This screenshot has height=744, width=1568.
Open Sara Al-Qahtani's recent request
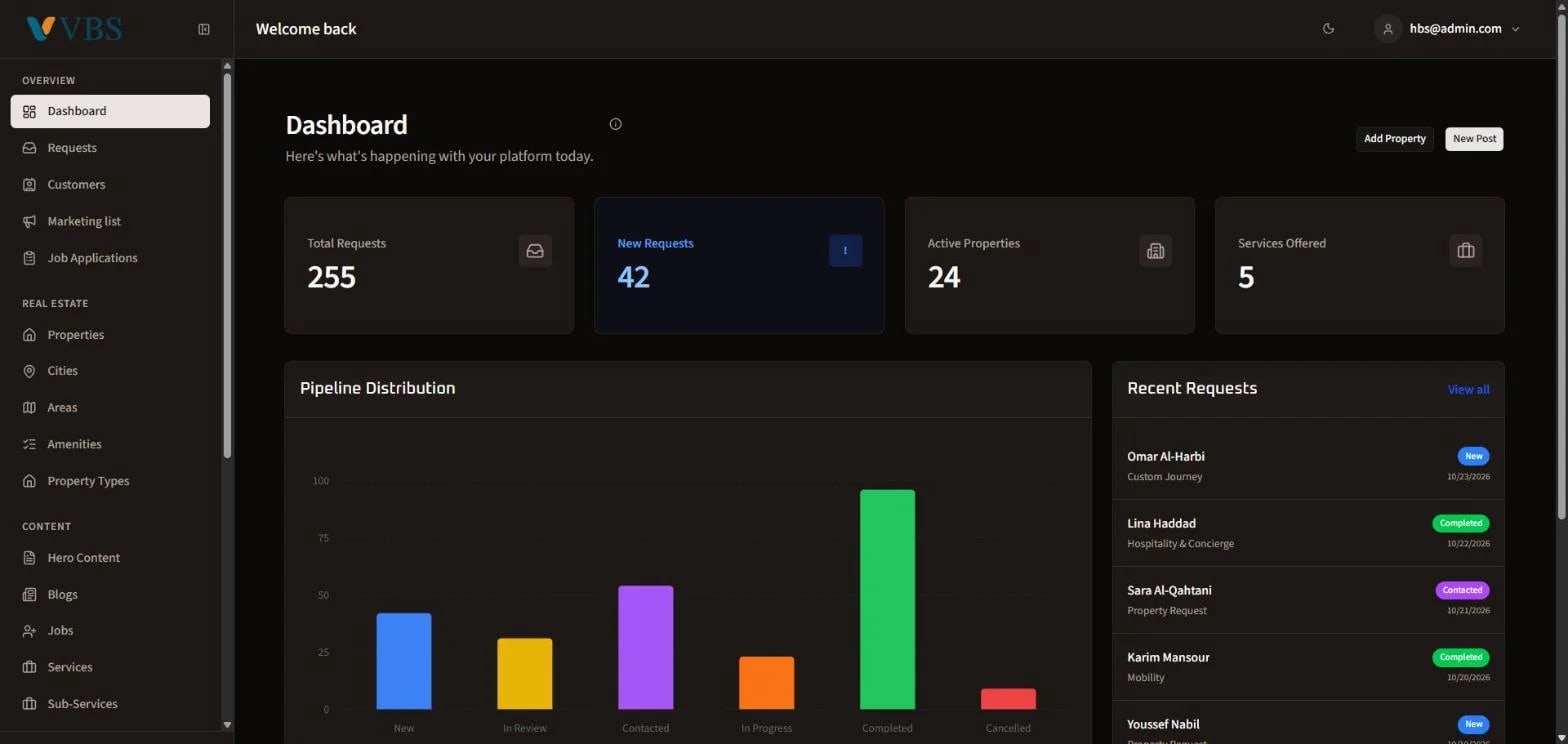pos(1308,600)
